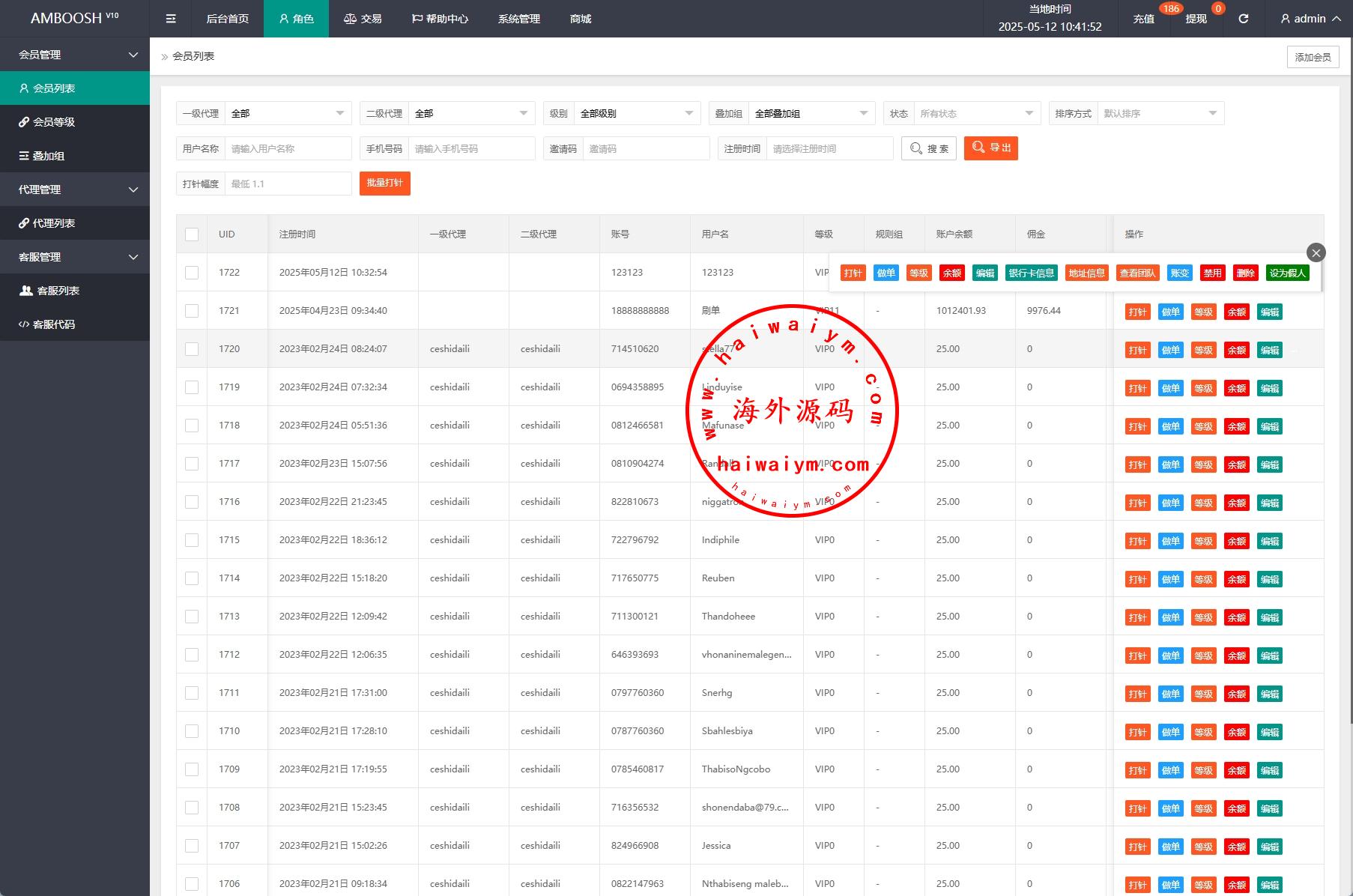Expand the 状态 dropdown filter

pyautogui.click(x=976, y=114)
